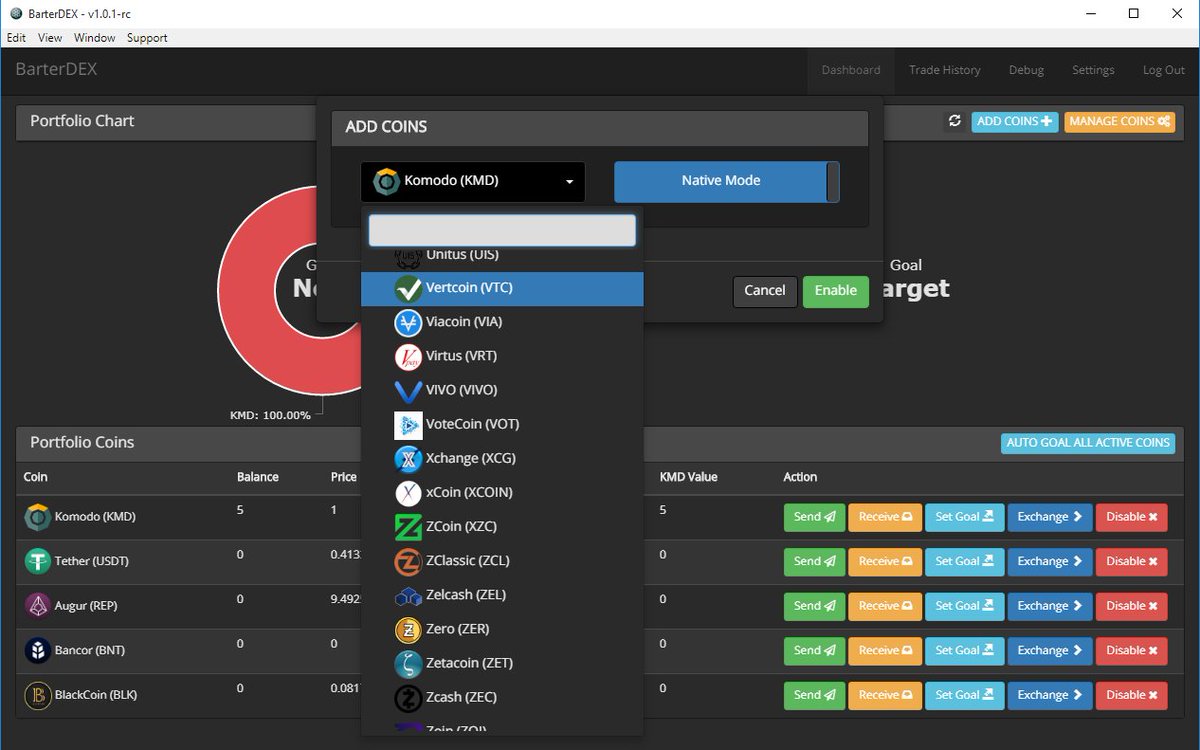
Task: Click the Zcash (ZEC) logo icon
Action: [x=408, y=698]
